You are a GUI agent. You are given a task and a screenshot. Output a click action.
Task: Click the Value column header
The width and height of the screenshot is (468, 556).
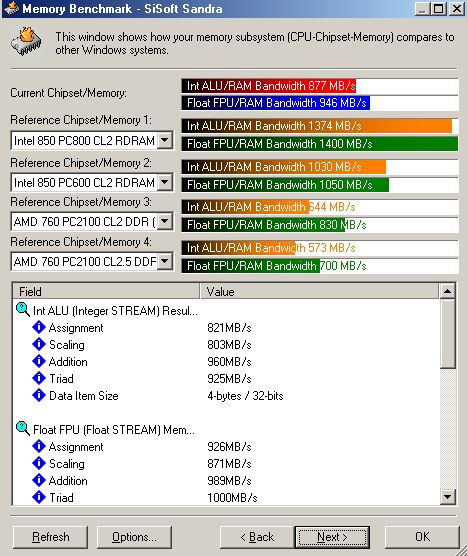pos(320,291)
